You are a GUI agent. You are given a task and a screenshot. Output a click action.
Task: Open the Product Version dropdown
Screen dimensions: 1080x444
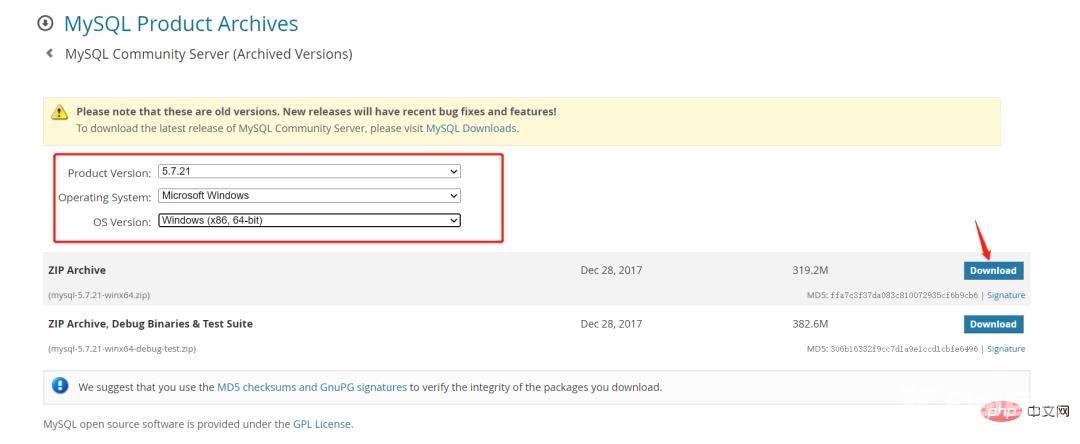(309, 171)
